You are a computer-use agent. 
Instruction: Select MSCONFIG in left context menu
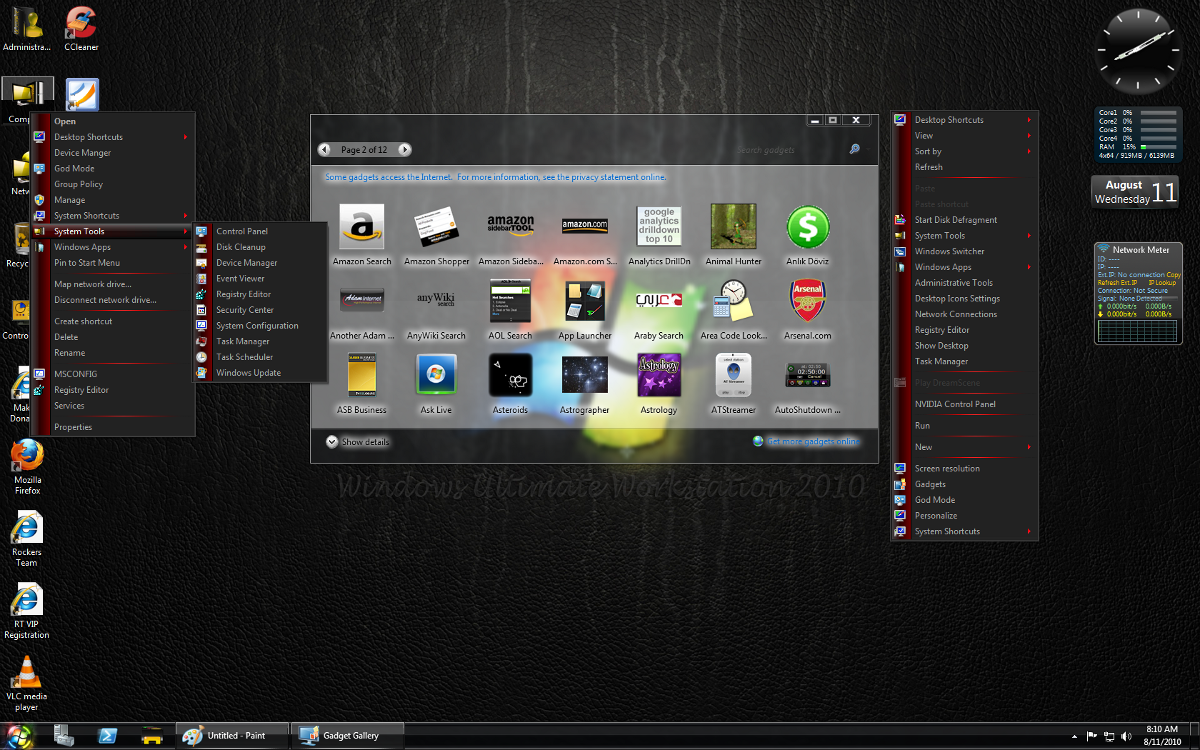113,374
